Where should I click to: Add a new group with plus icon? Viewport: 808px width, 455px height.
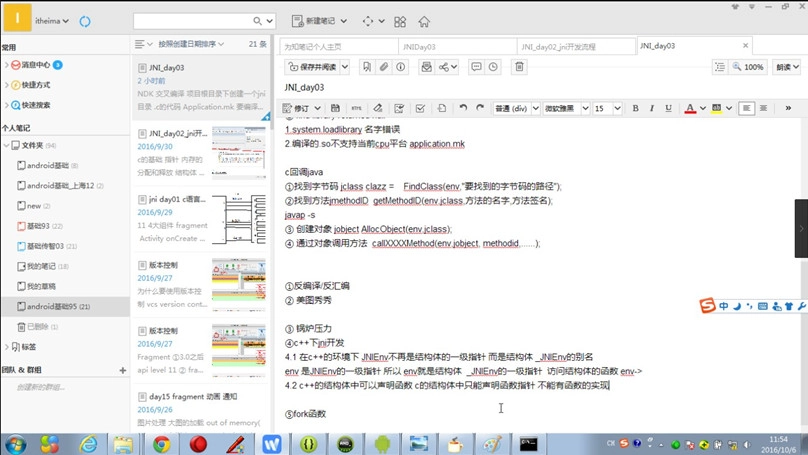point(123,370)
